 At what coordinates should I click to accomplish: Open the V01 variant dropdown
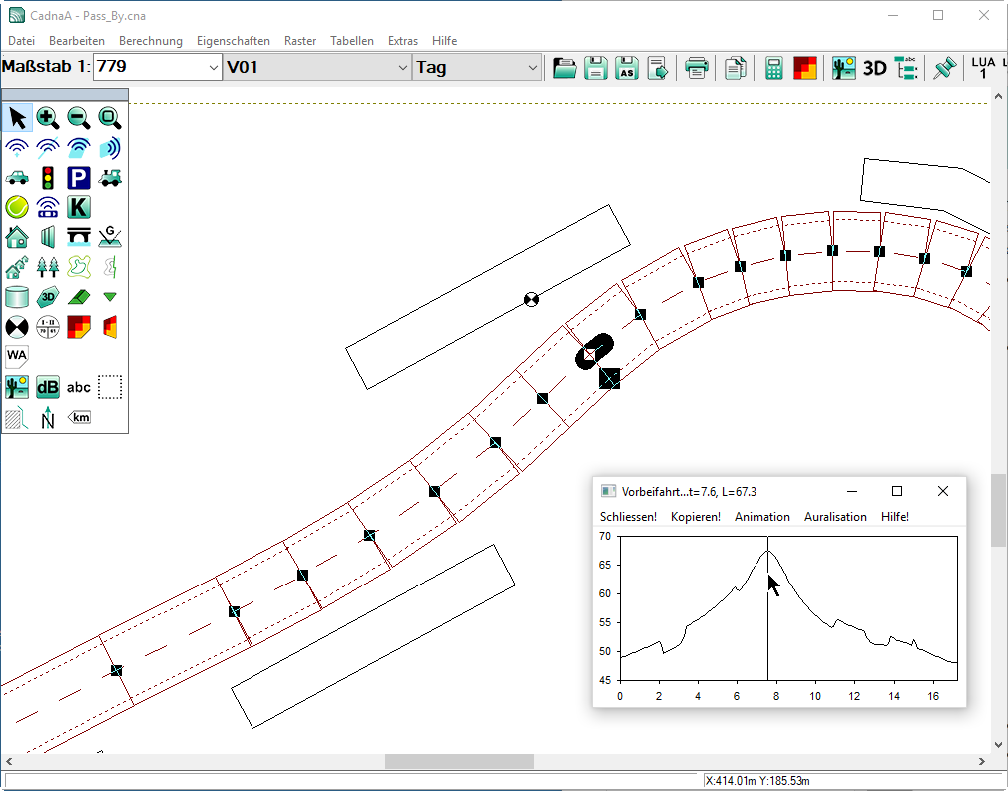click(x=402, y=68)
